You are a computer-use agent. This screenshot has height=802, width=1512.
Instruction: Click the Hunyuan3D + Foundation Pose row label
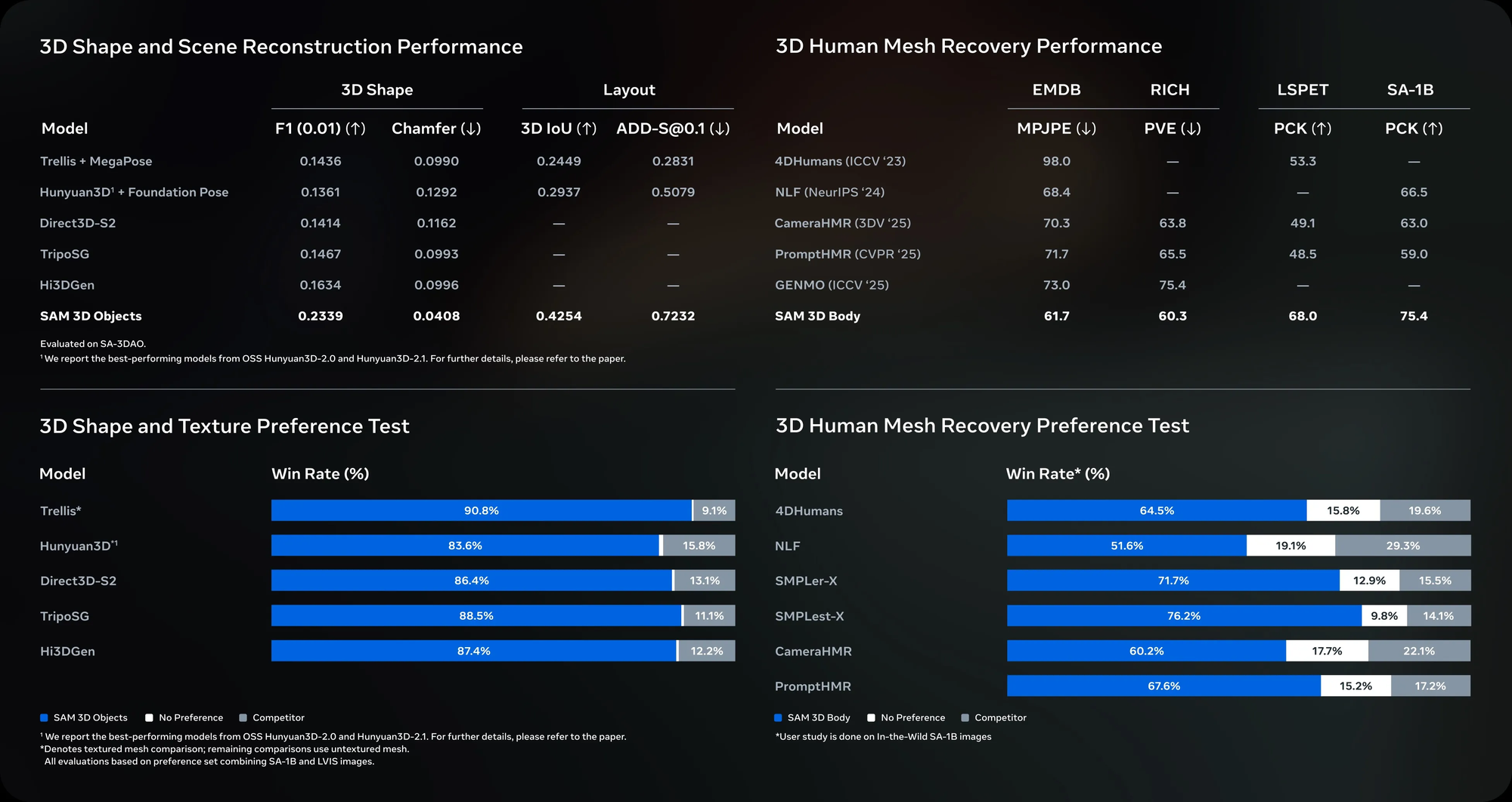click(134, 192)
